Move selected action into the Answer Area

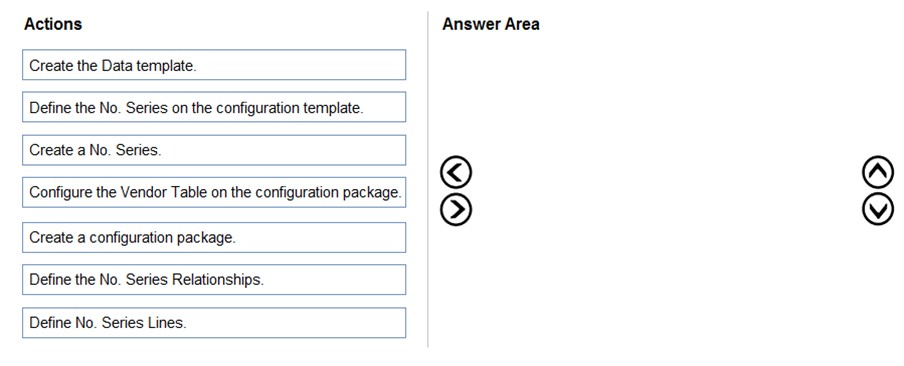point(455,209)
